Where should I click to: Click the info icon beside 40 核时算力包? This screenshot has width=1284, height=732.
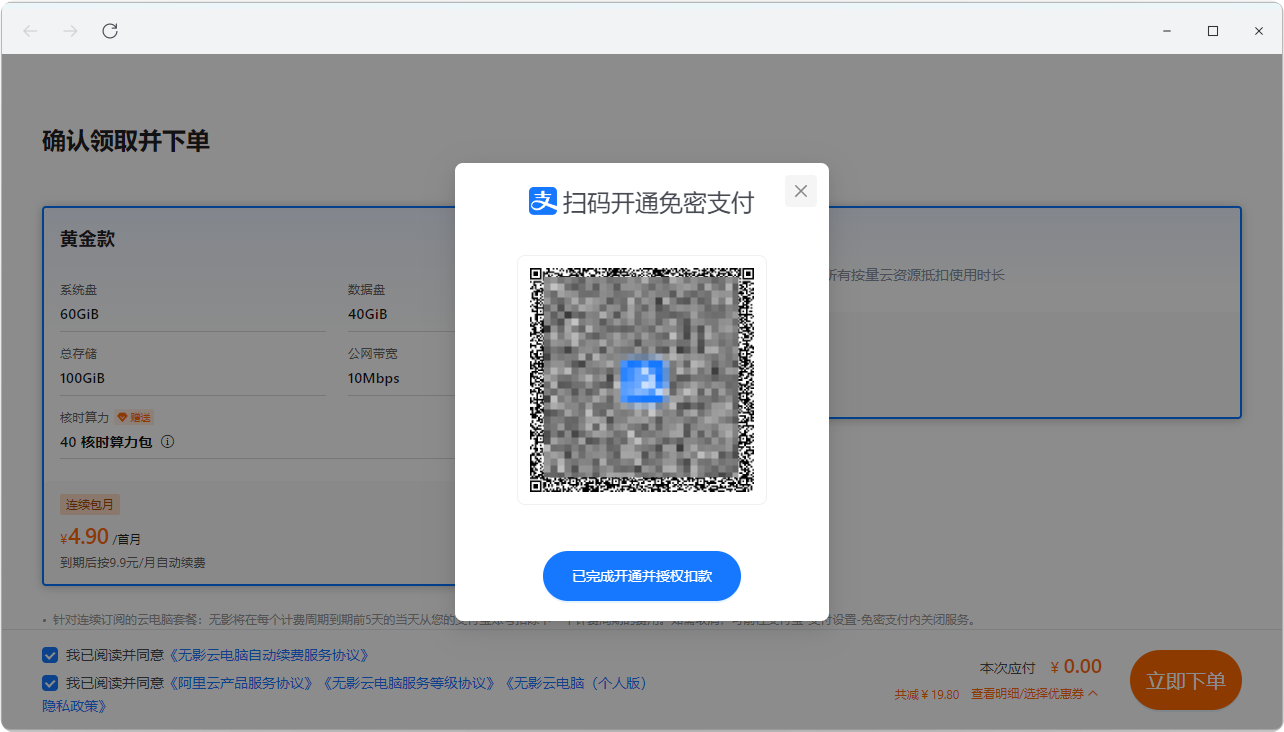point(166,441)
